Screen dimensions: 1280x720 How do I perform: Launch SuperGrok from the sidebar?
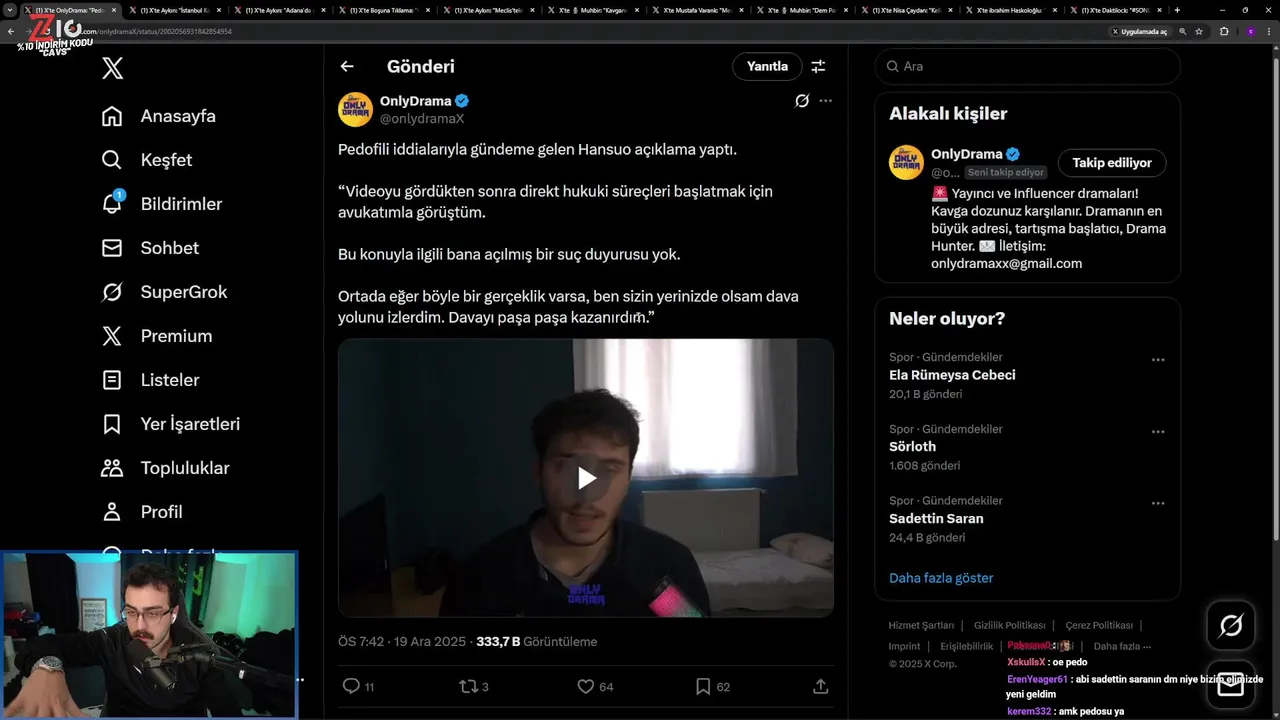coord(164,292)
